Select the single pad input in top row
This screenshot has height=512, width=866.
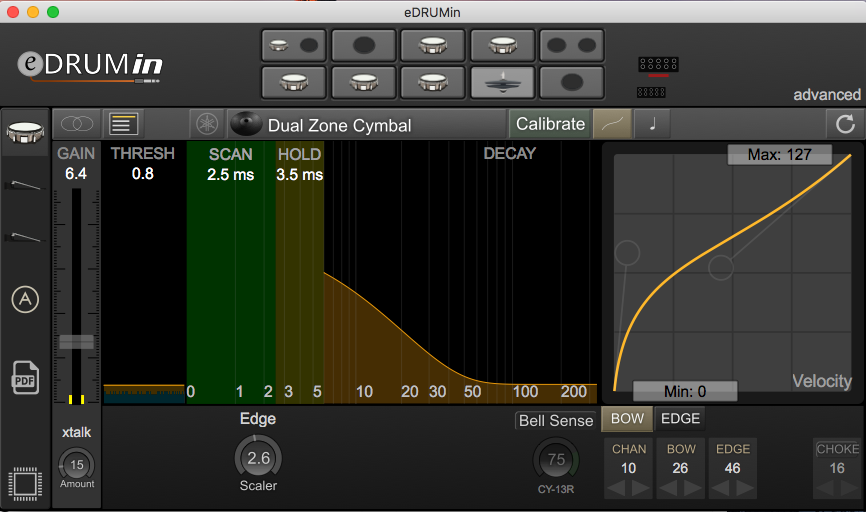[x=363, y=45]
